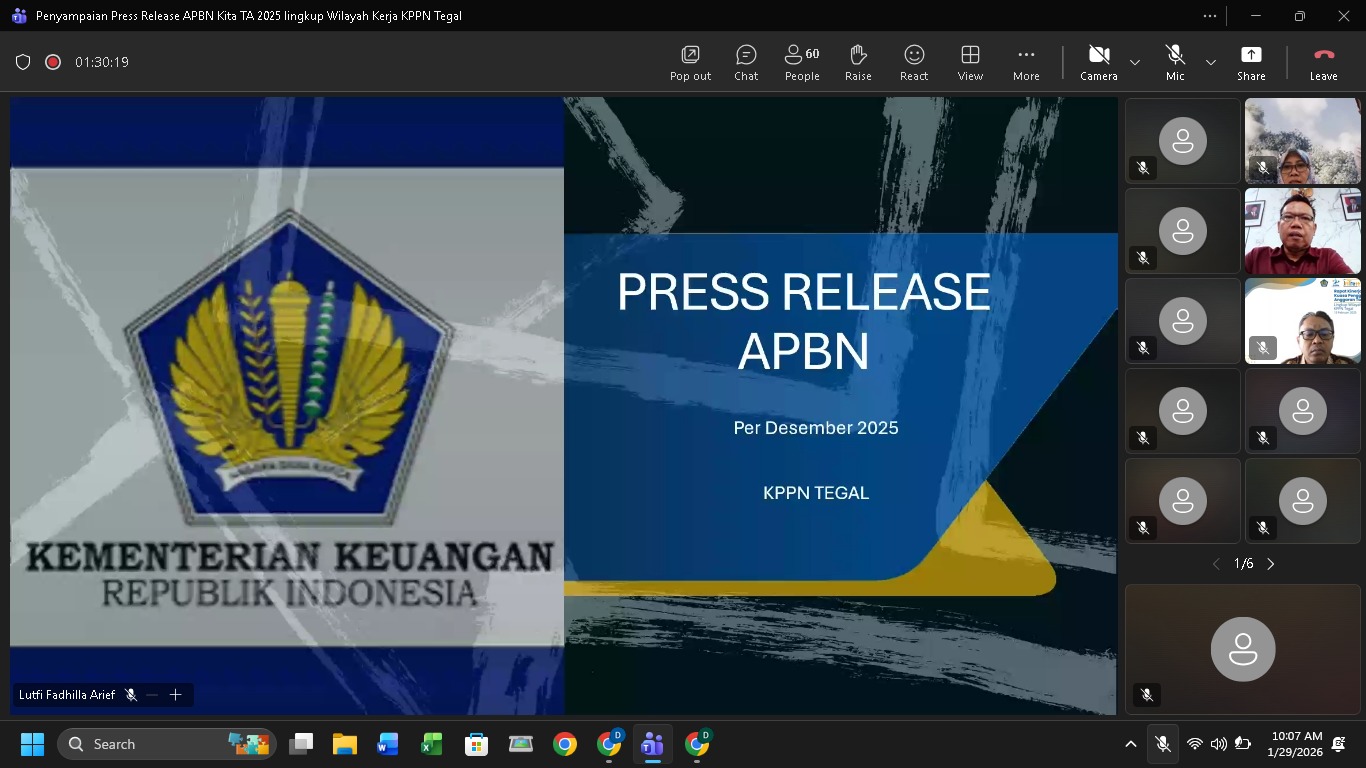
Task: Toggle the Camera on
Action: (1098, 55)
